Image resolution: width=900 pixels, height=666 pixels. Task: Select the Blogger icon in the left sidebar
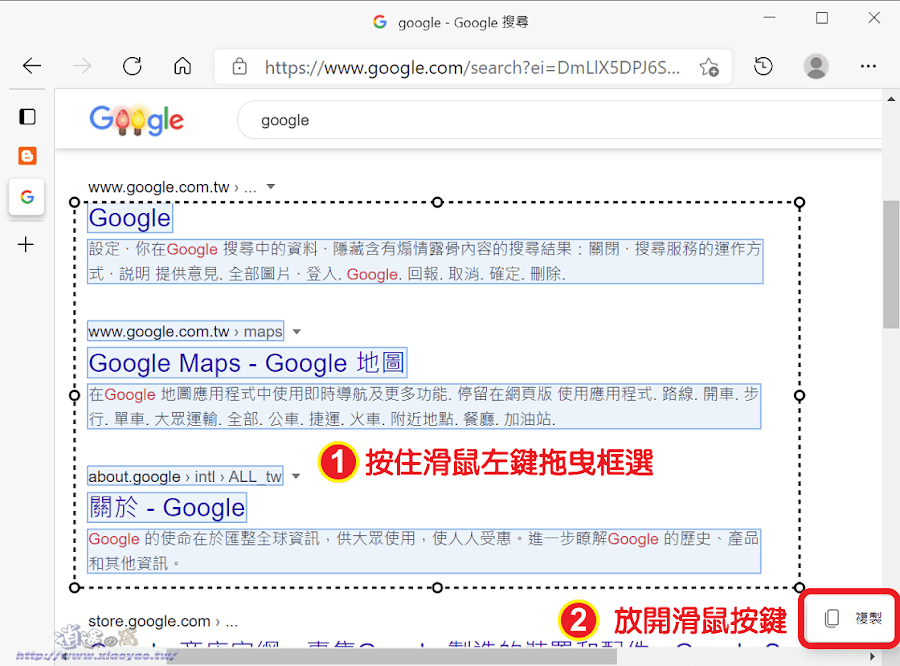tap(26, 156)
